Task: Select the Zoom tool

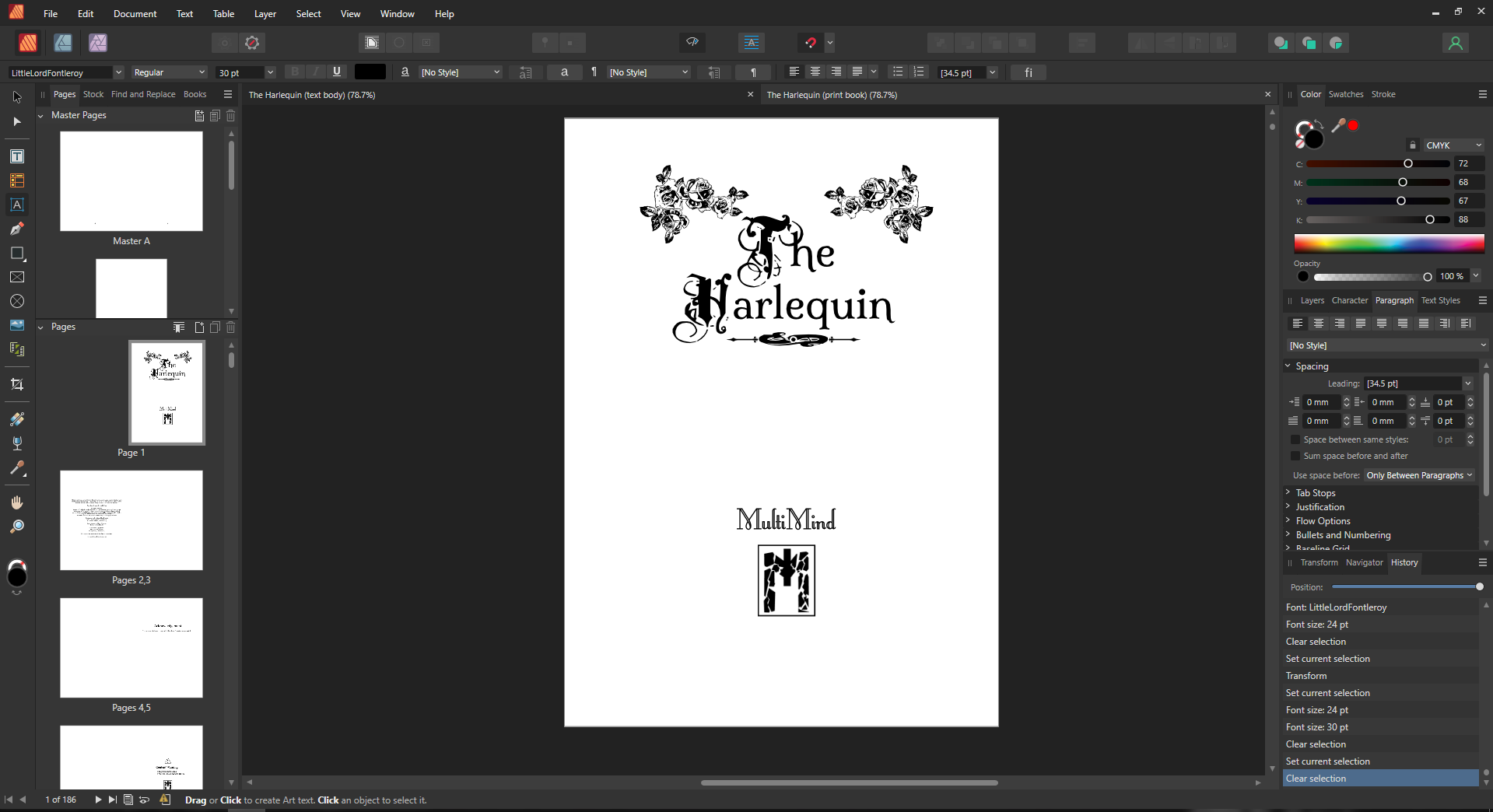Action: (17, 527)
